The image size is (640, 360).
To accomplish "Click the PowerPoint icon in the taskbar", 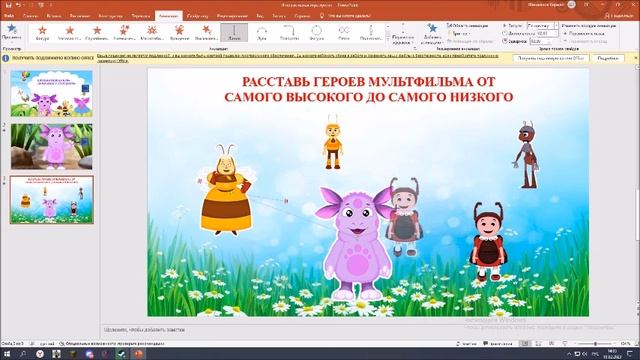I will (x=138, y=354).
